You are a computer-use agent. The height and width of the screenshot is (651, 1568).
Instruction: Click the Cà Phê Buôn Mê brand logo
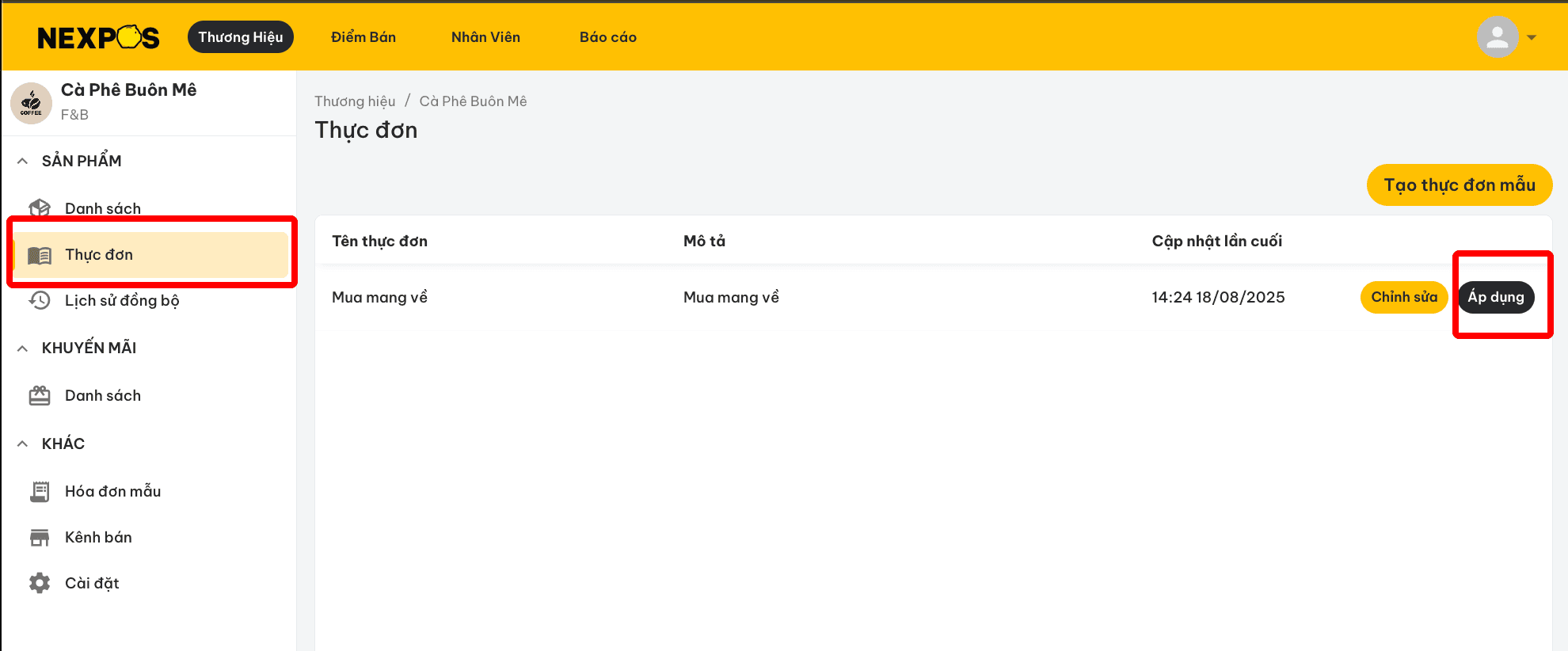(31, 103)
